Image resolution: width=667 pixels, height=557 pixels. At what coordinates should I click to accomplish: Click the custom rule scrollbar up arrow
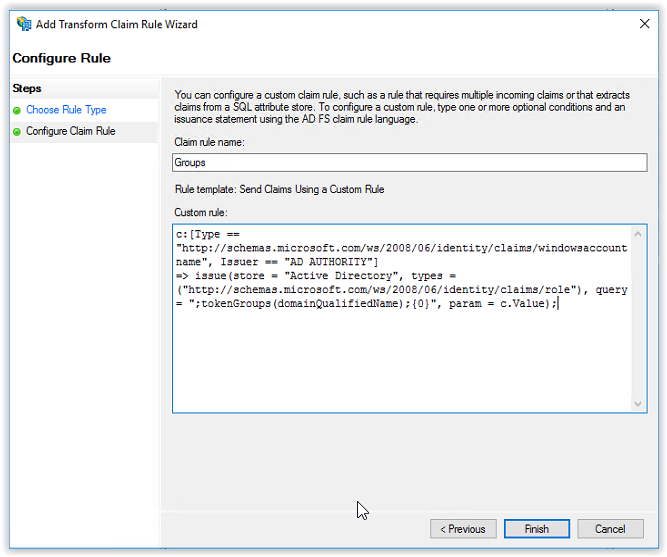point(638,234)
